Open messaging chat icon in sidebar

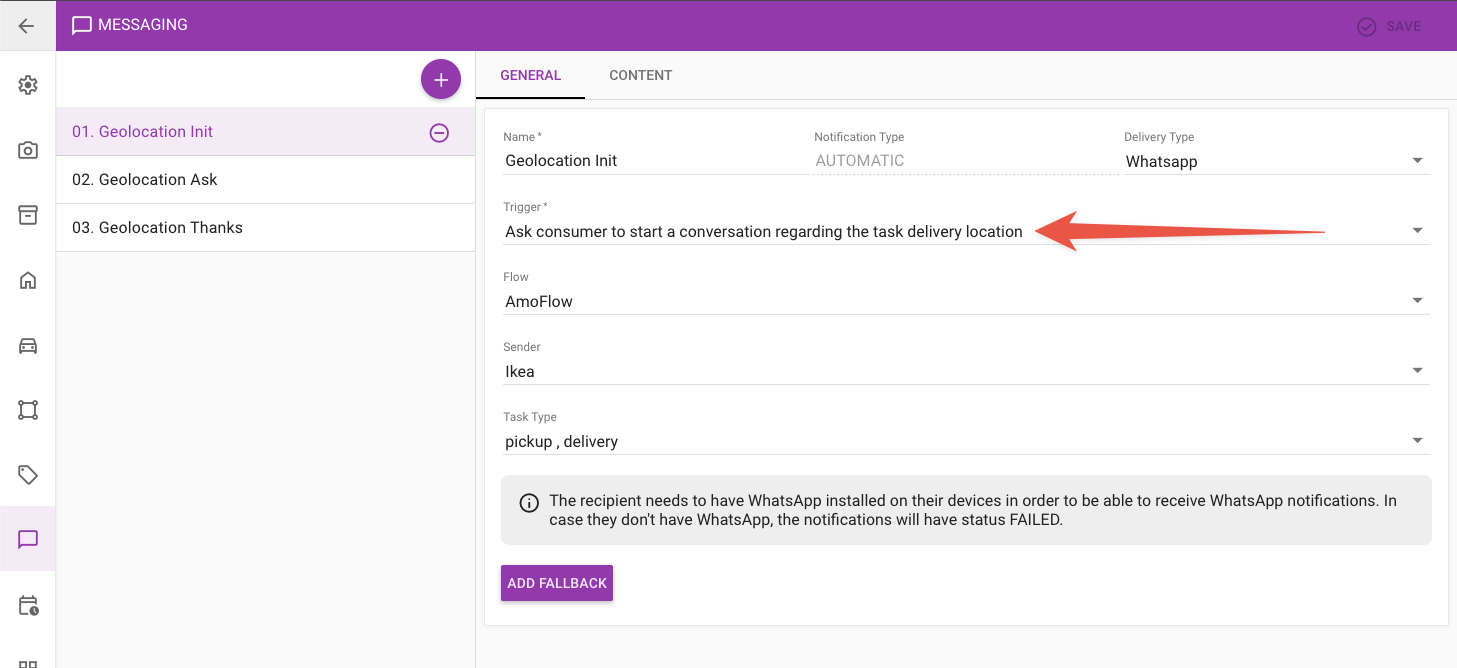coord(28,540)
